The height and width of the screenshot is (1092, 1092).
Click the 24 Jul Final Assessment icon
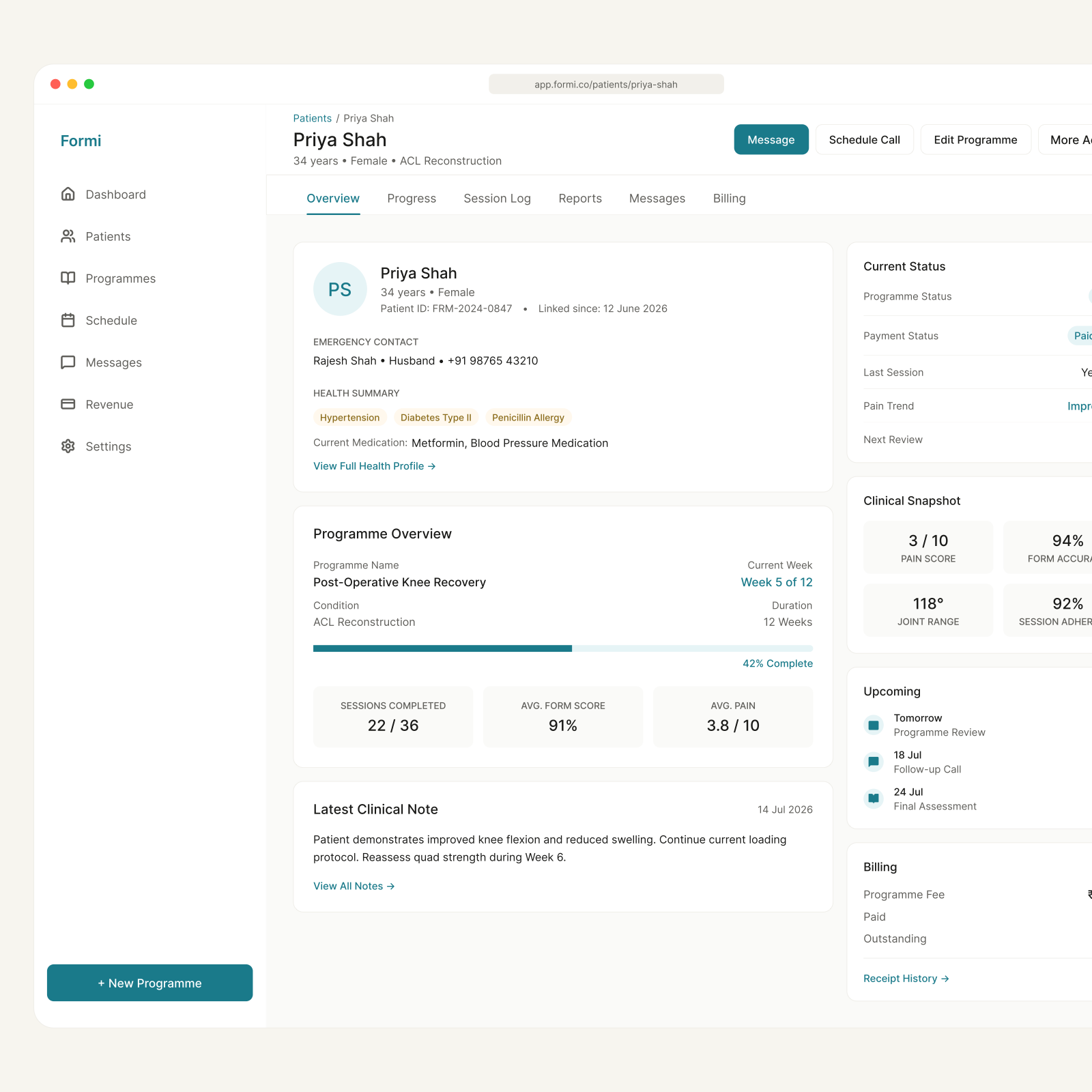coord(874,799)
